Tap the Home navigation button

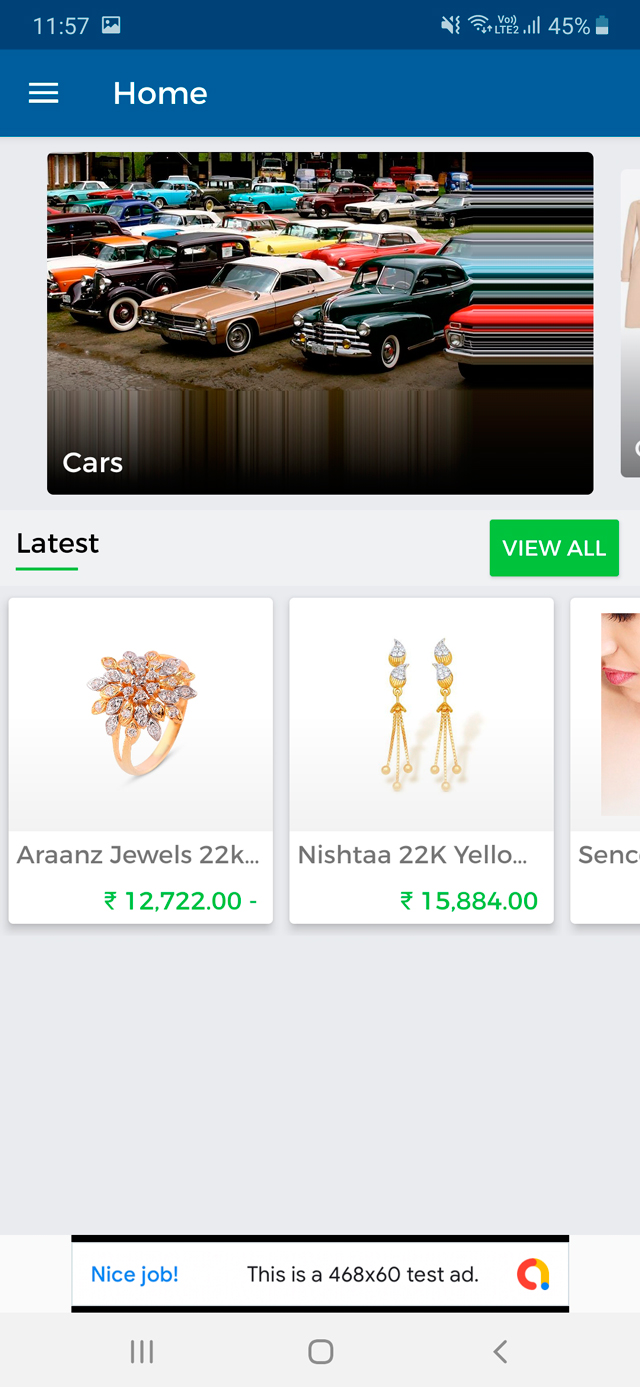click(x=320, y=1351)
